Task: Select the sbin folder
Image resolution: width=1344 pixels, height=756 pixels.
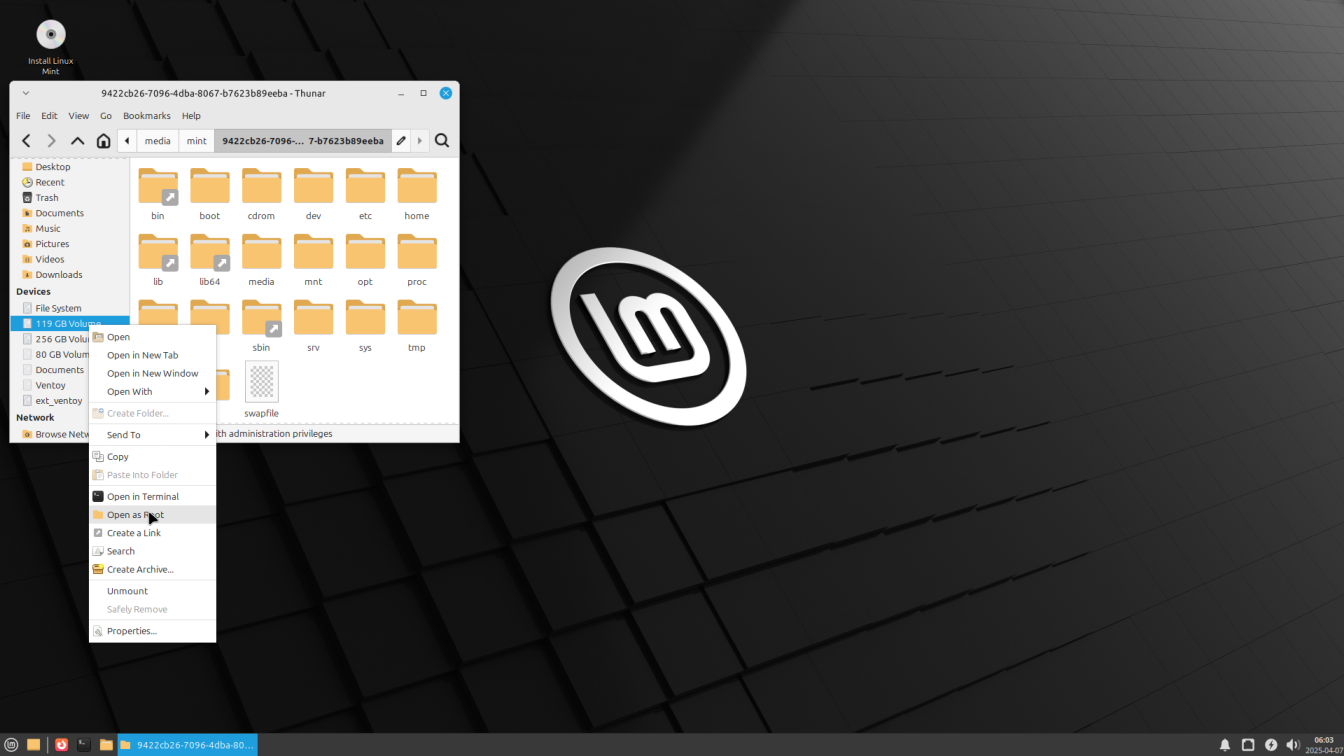Action: [261, 326]
